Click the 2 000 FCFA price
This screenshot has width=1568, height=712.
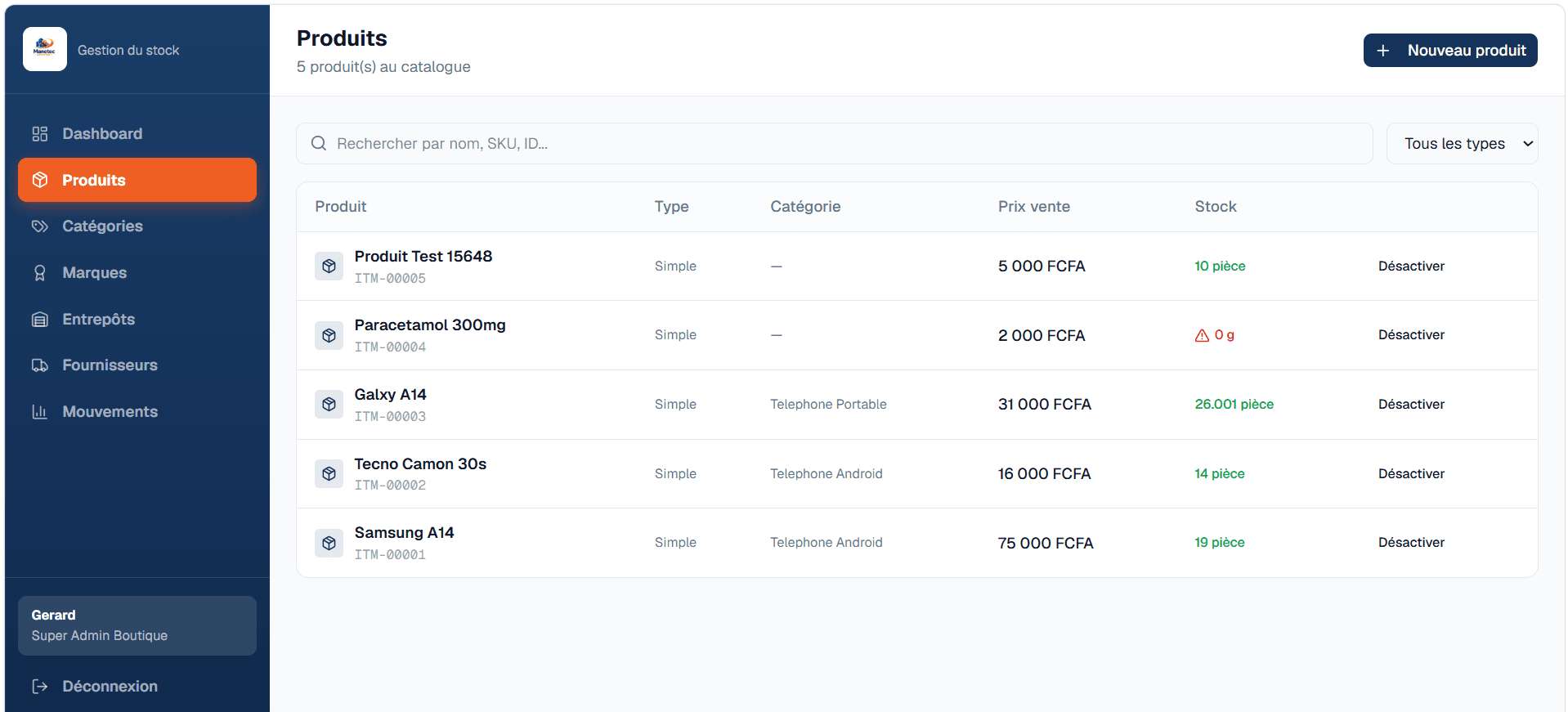(1042, 336)
